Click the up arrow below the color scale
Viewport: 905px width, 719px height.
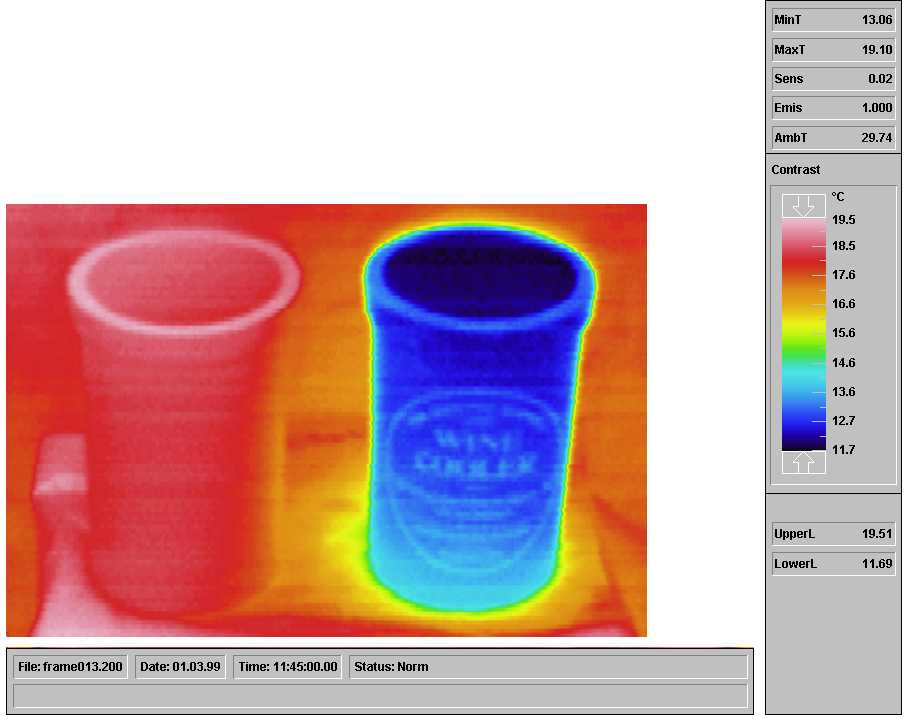tap(803, 462)
